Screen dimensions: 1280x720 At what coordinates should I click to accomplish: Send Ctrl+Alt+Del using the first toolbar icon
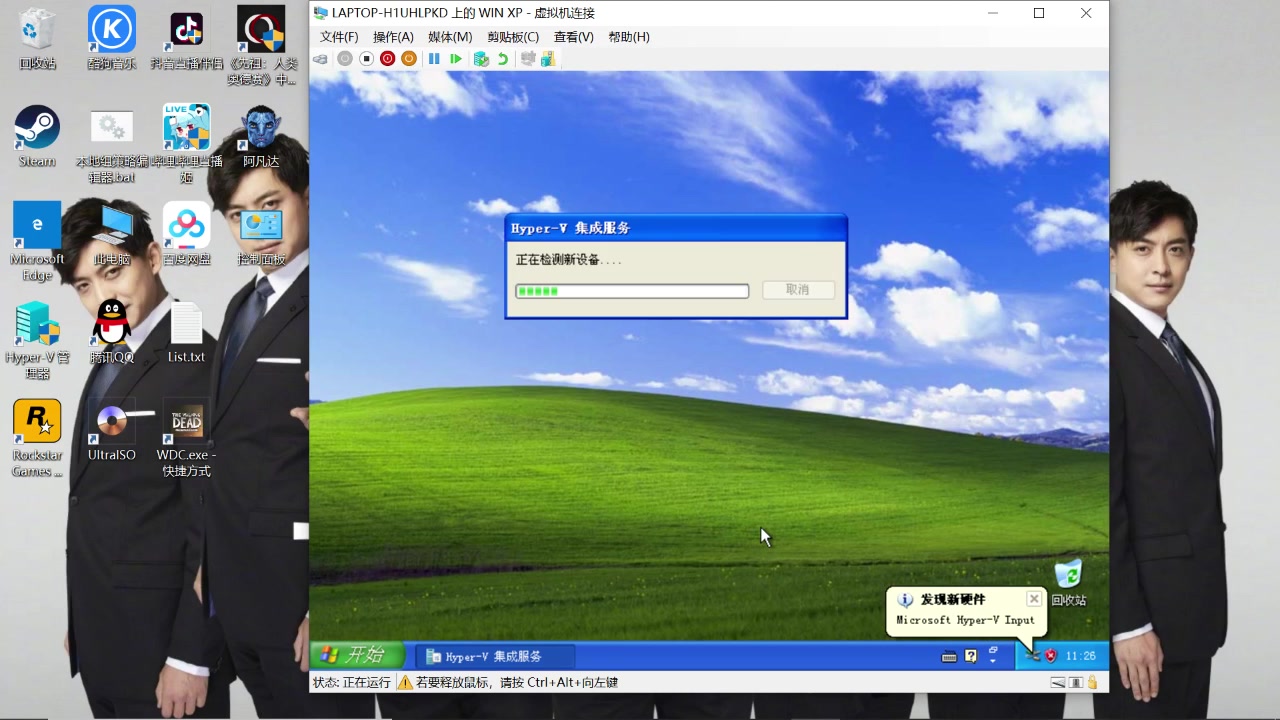[320, 59]
